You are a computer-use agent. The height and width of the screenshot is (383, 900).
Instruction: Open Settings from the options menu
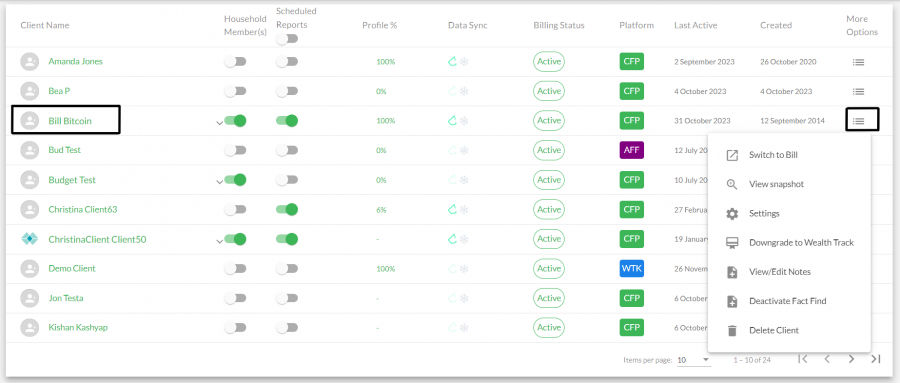789,214
